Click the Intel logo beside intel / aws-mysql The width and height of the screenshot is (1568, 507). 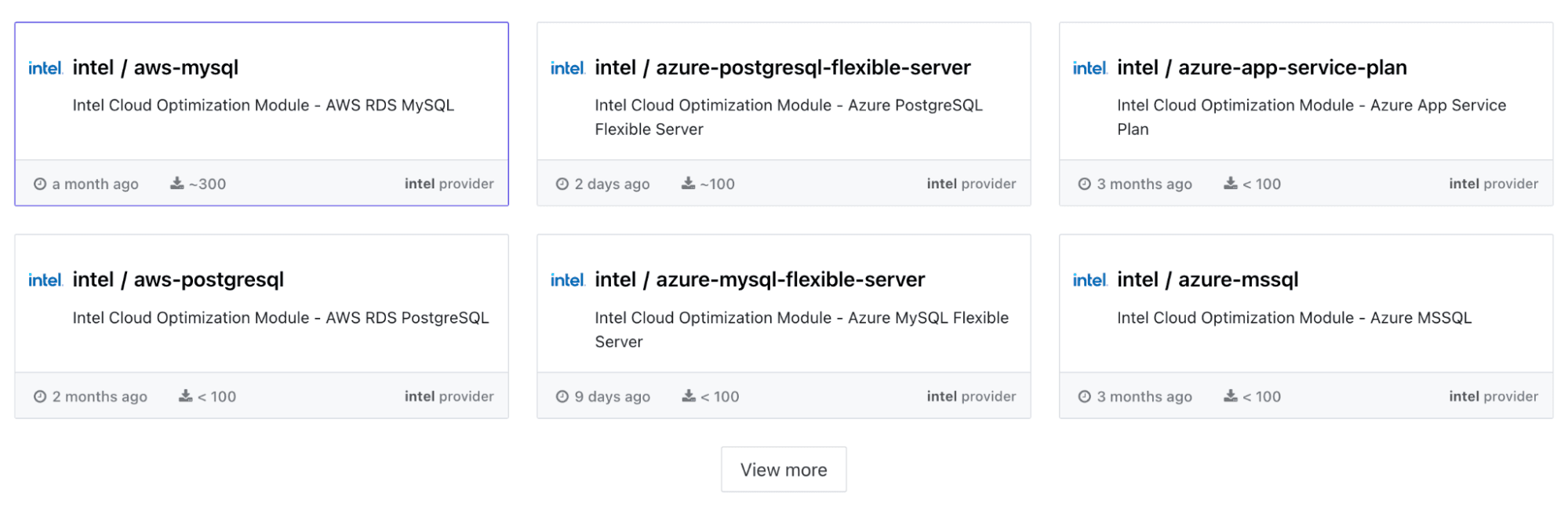tap(45, 68)
